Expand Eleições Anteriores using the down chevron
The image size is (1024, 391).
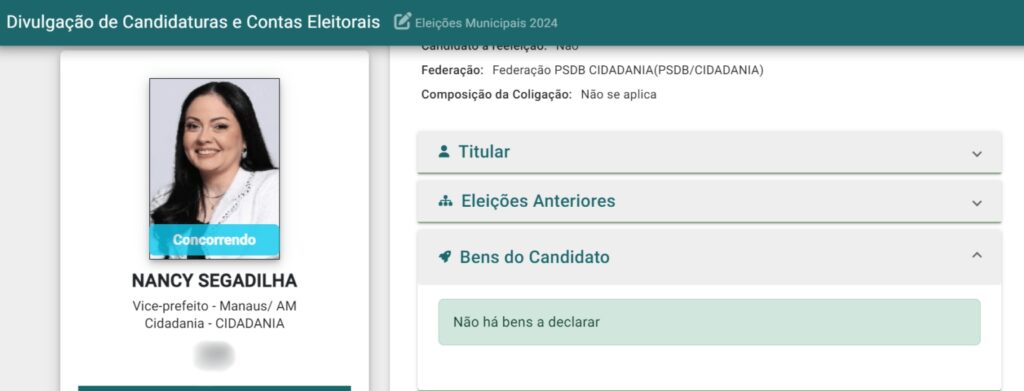977,203
